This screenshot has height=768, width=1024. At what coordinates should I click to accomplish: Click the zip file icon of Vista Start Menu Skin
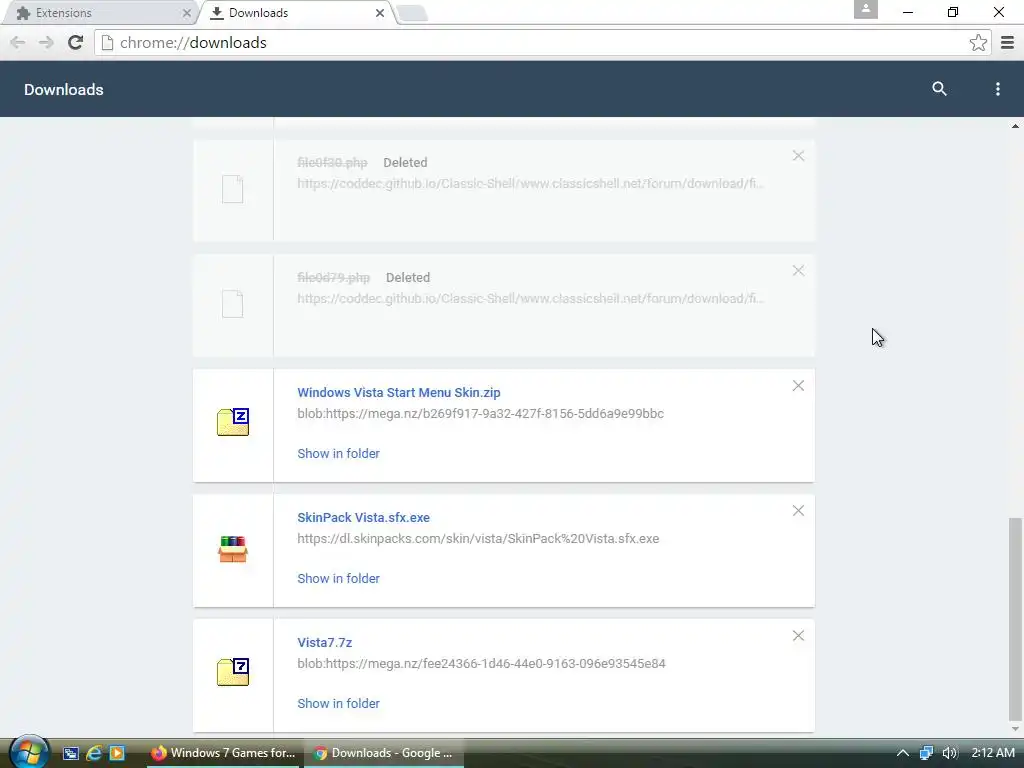click(x=233, y=422)
